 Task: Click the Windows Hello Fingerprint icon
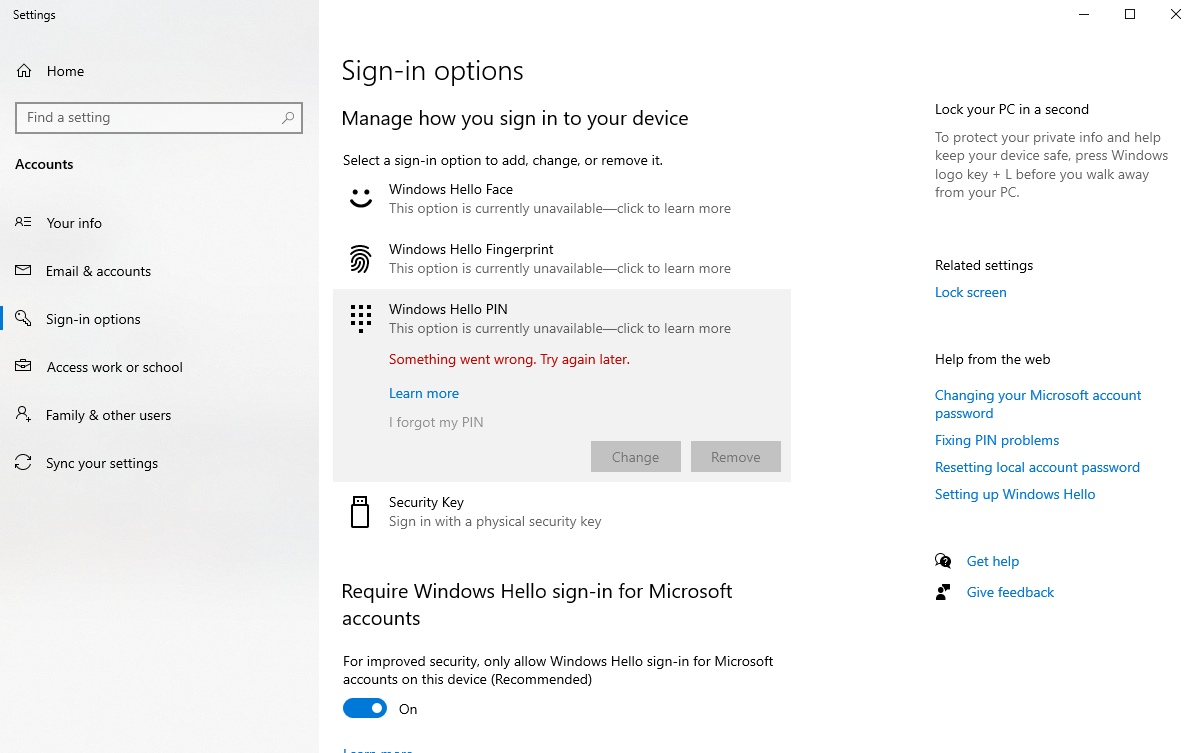coord(361,259)
